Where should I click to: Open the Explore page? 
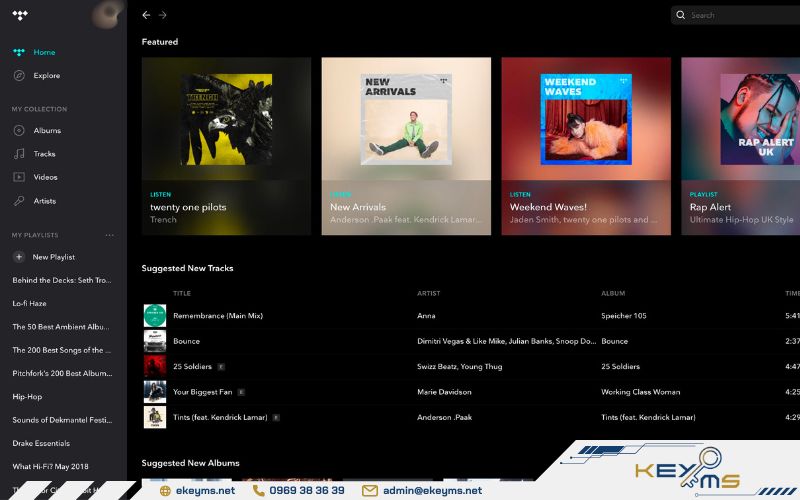coord(46,76)
